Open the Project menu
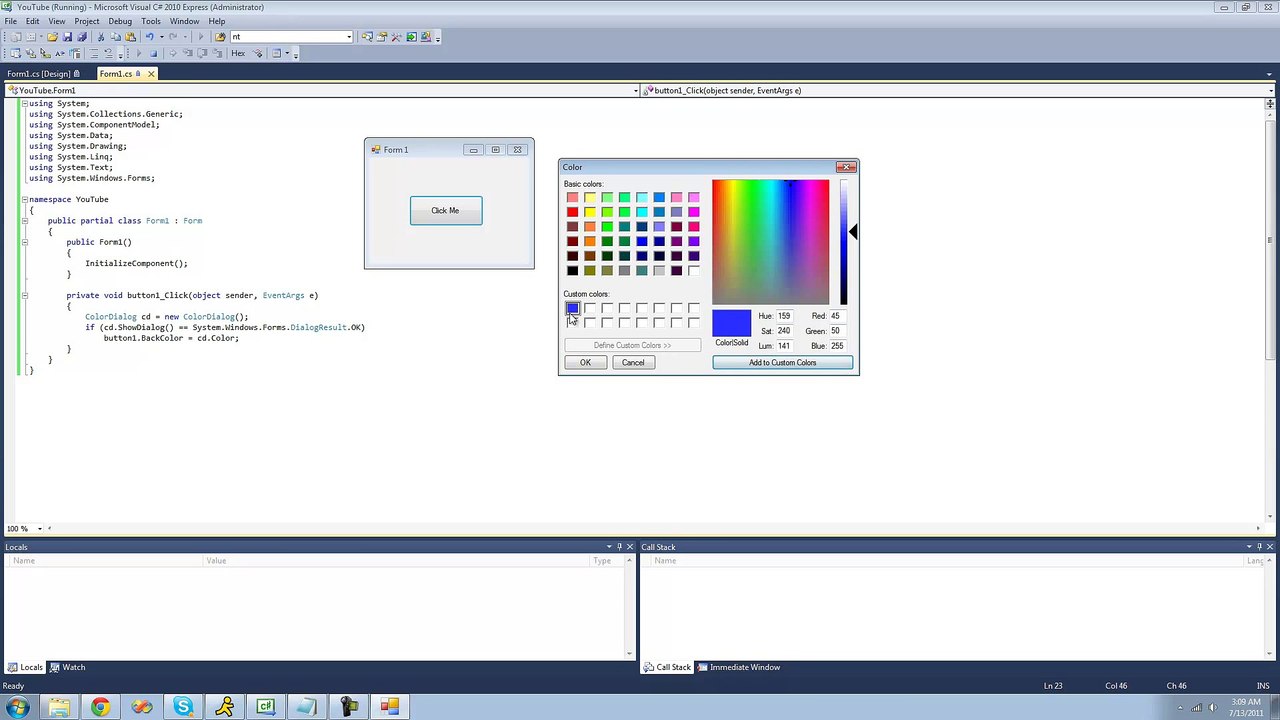This screenshot has height=720, width=1280. point(87,21)
